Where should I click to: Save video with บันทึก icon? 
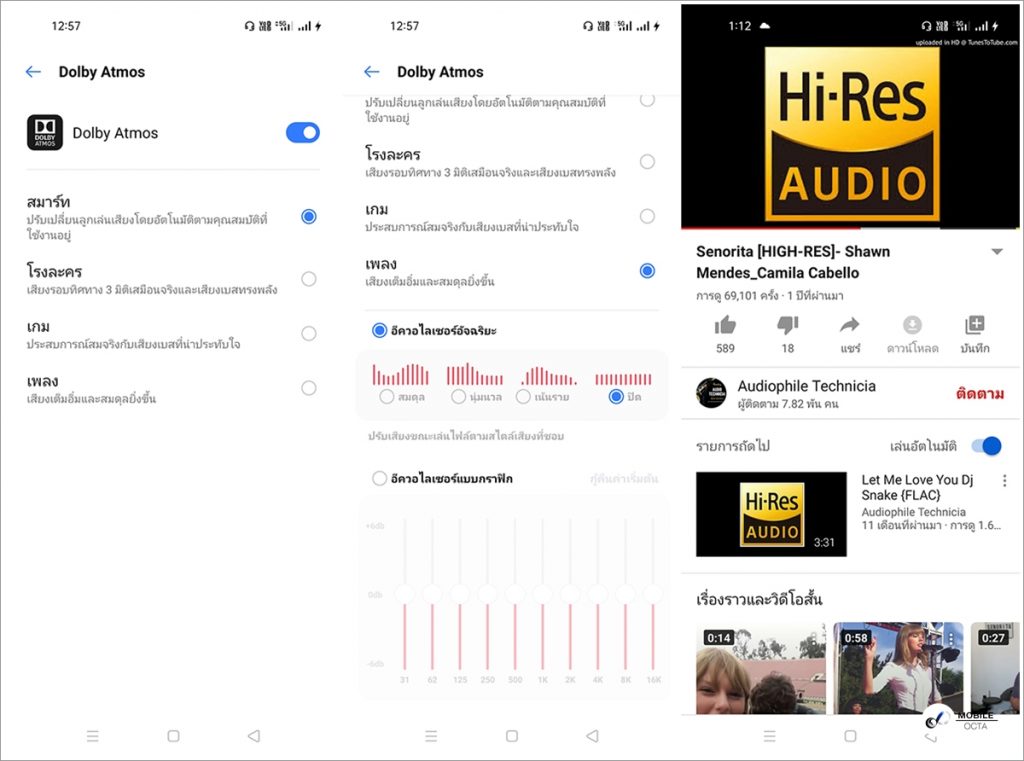pos(974,325)
